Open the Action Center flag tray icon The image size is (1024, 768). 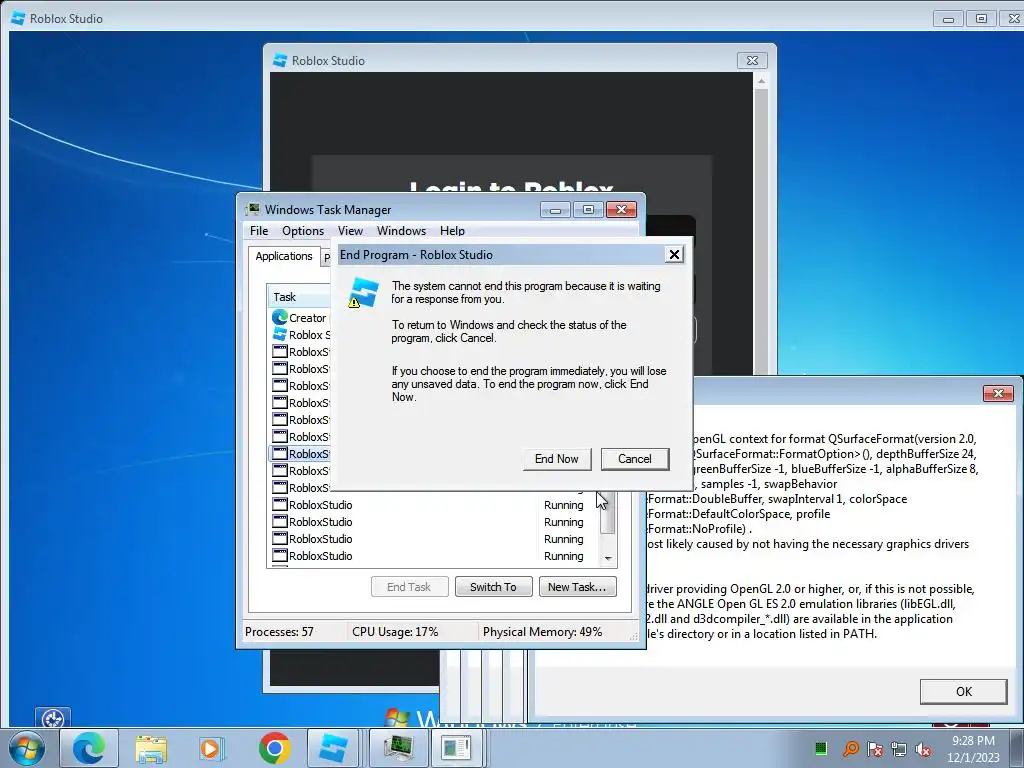pos(875,748)
